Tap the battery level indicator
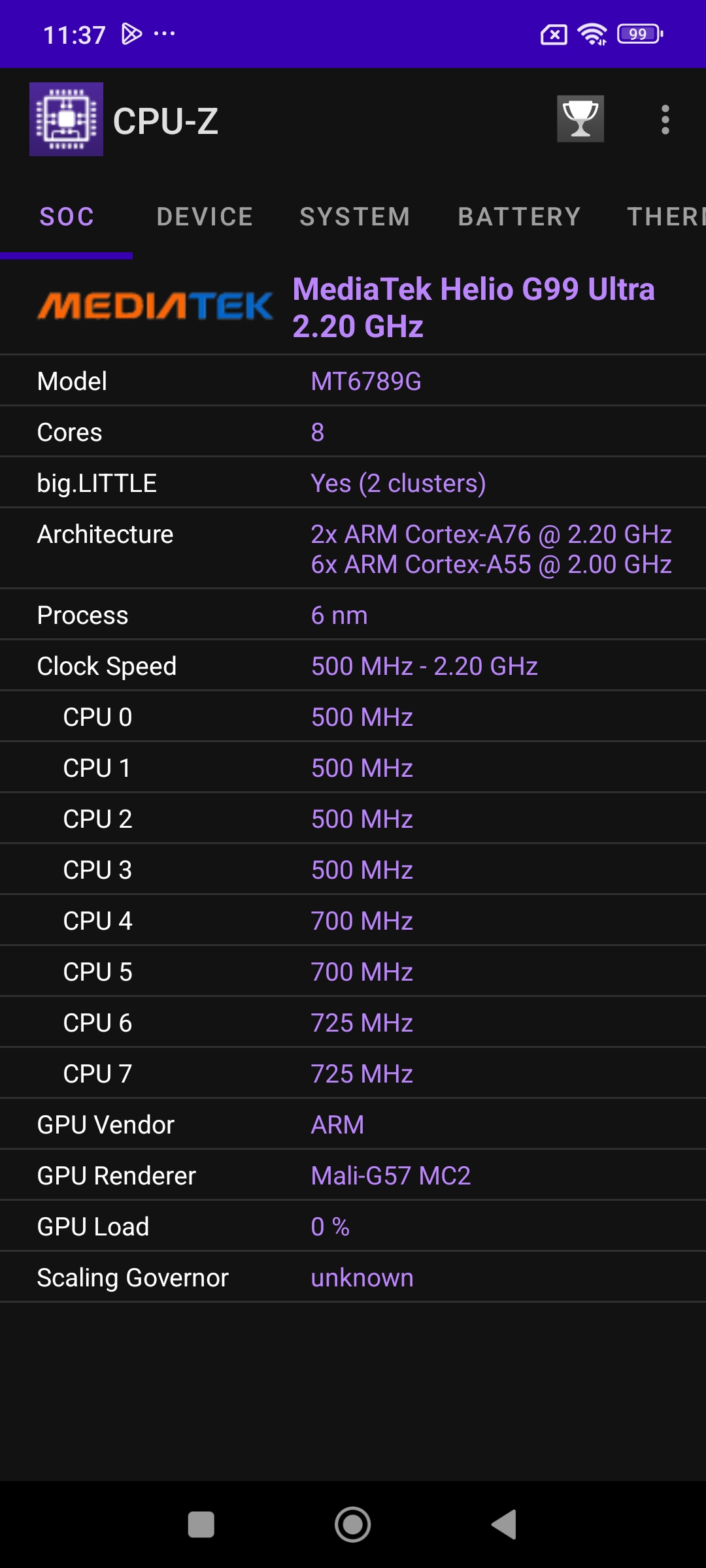 tap(639, 34)
